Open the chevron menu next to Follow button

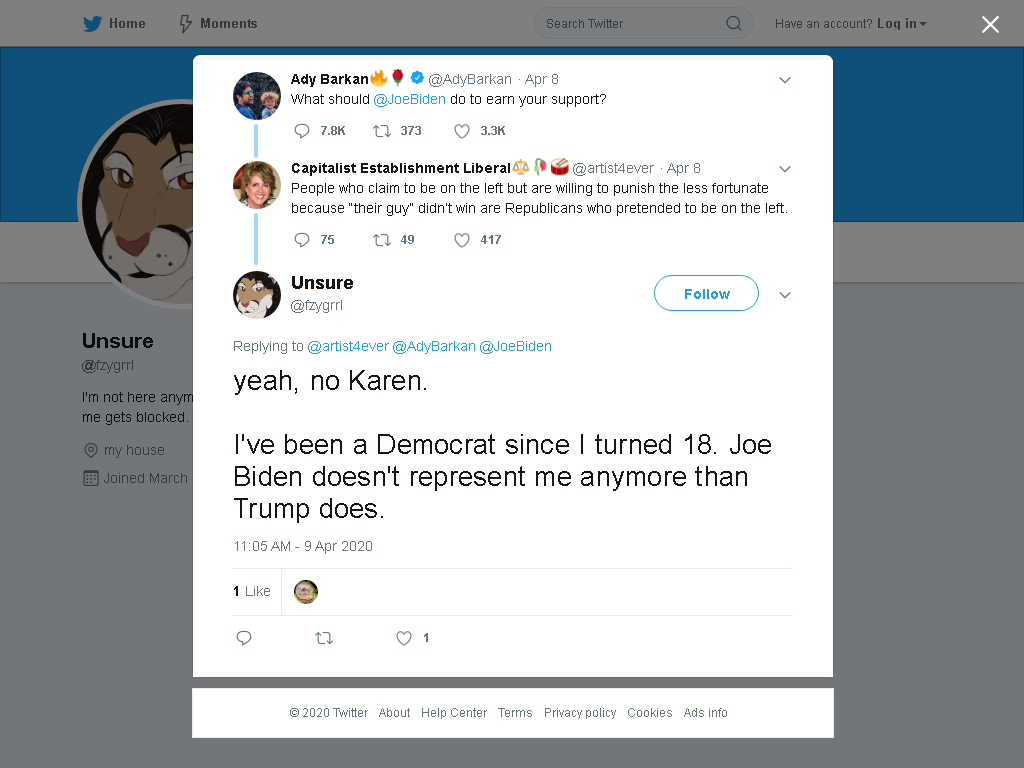pyautogui.click(x=785, y=295)
